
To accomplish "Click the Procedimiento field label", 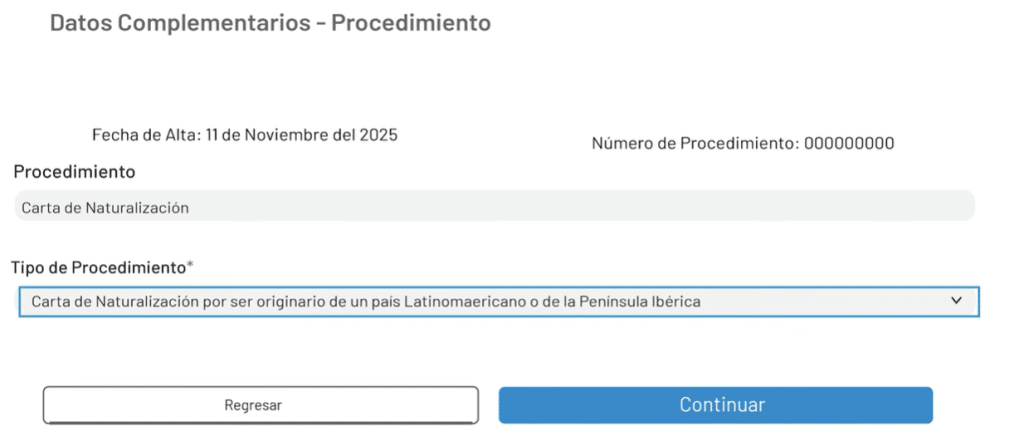I will [x=74, y=172].
